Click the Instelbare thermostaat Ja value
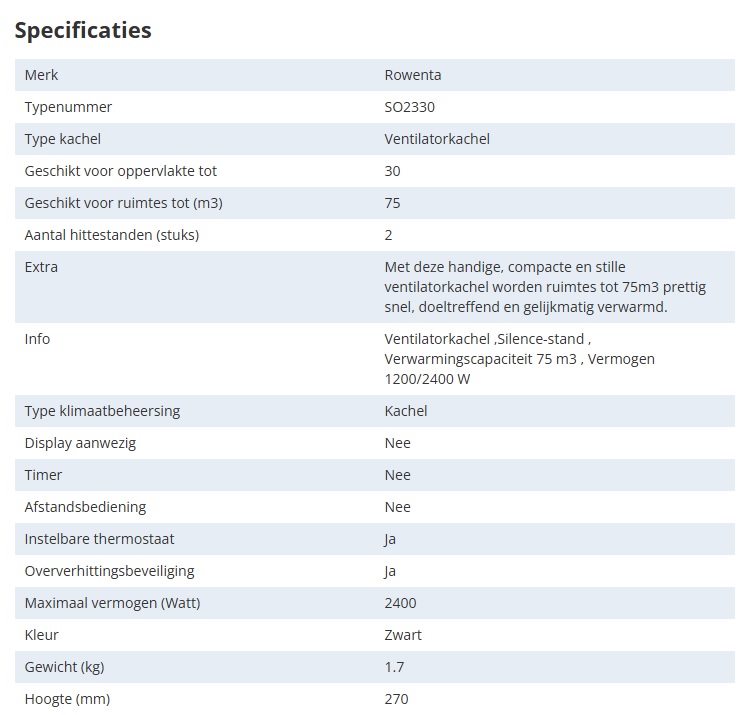 click(x=390, y=539)
